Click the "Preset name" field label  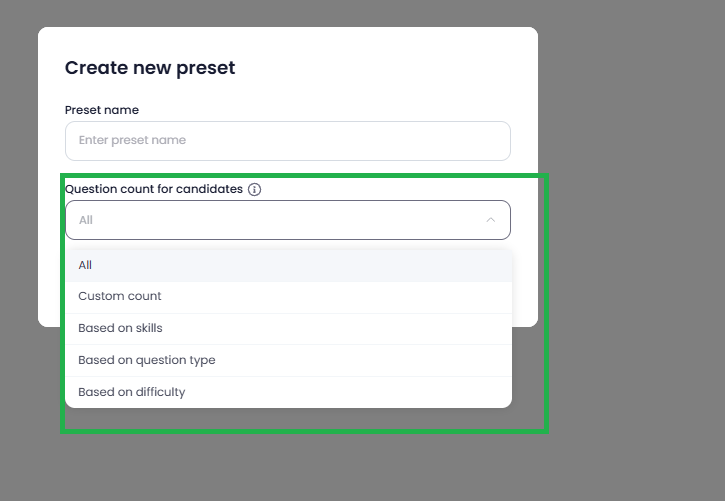(102, 110)
